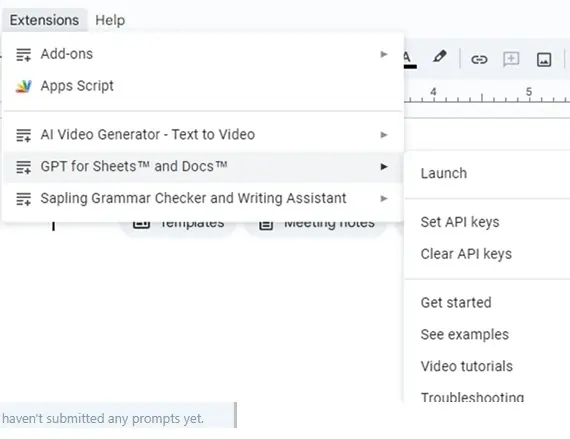Choose Clear API keys
The image size is (570, 439).
tap(487, 254)
